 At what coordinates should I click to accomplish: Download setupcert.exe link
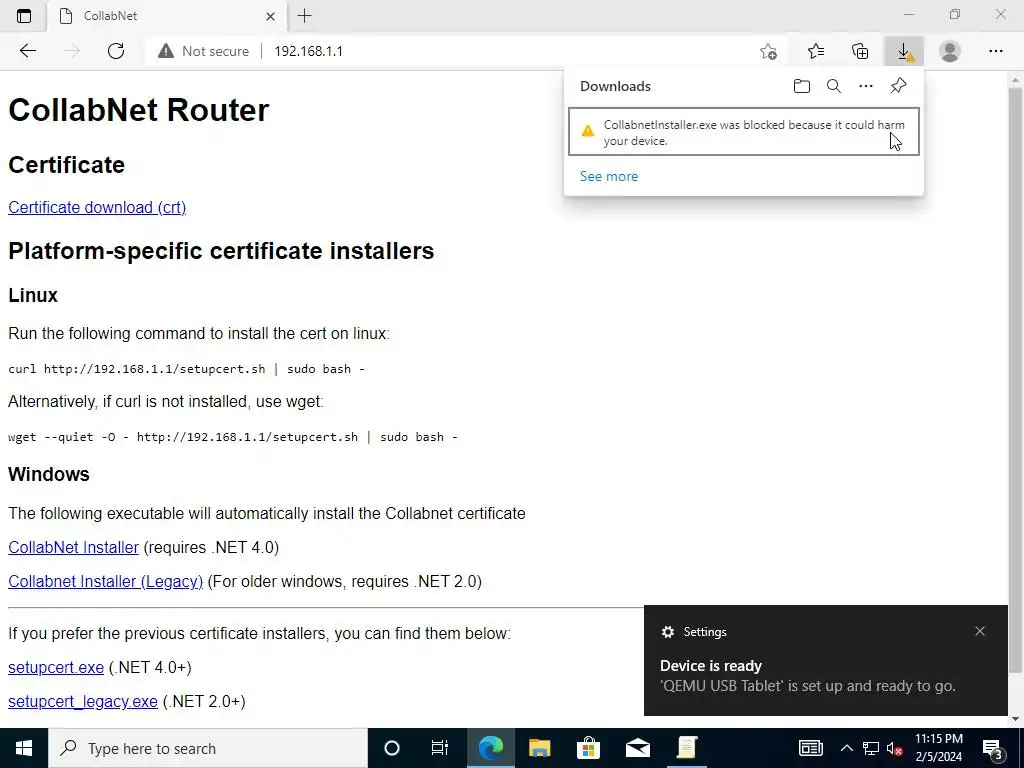(56, 667)
